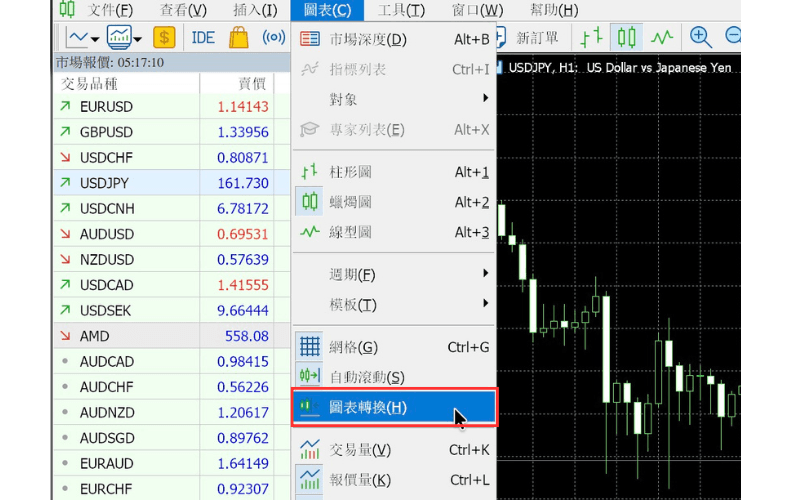The height and width of the screenshot is (500, 800).
Task: Select the EURAUD row
Action: point(172,464)
